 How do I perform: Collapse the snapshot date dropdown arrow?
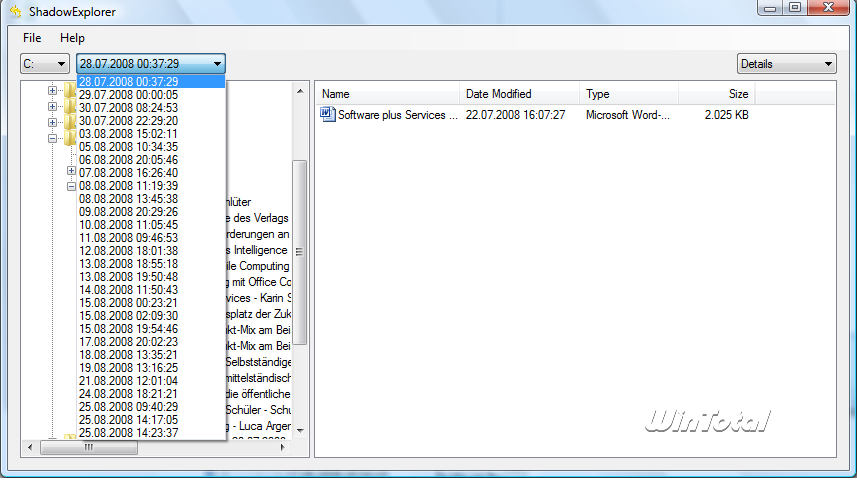[218, 64]
